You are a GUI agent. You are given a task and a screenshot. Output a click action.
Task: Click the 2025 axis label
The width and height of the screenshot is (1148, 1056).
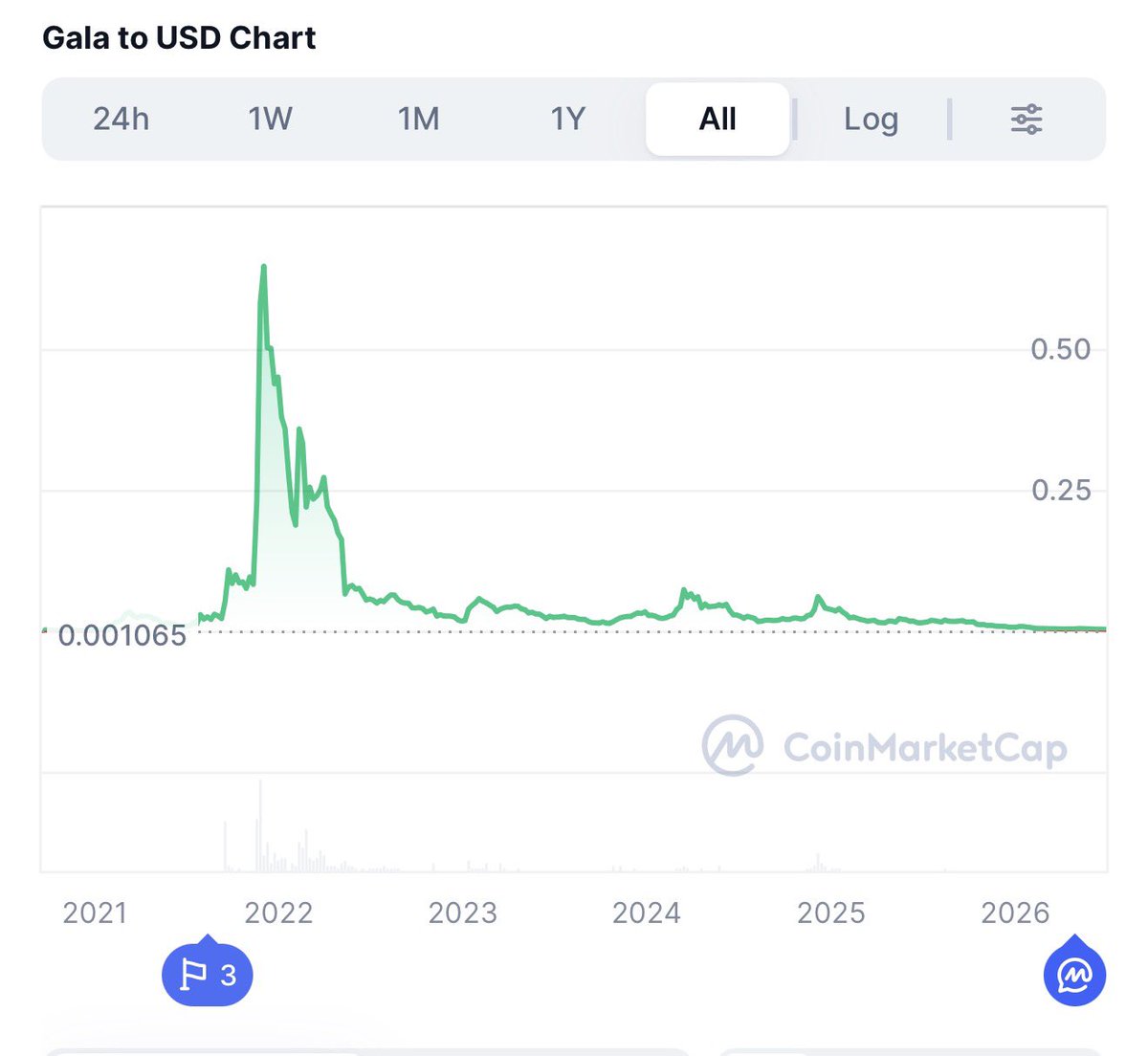831,913
